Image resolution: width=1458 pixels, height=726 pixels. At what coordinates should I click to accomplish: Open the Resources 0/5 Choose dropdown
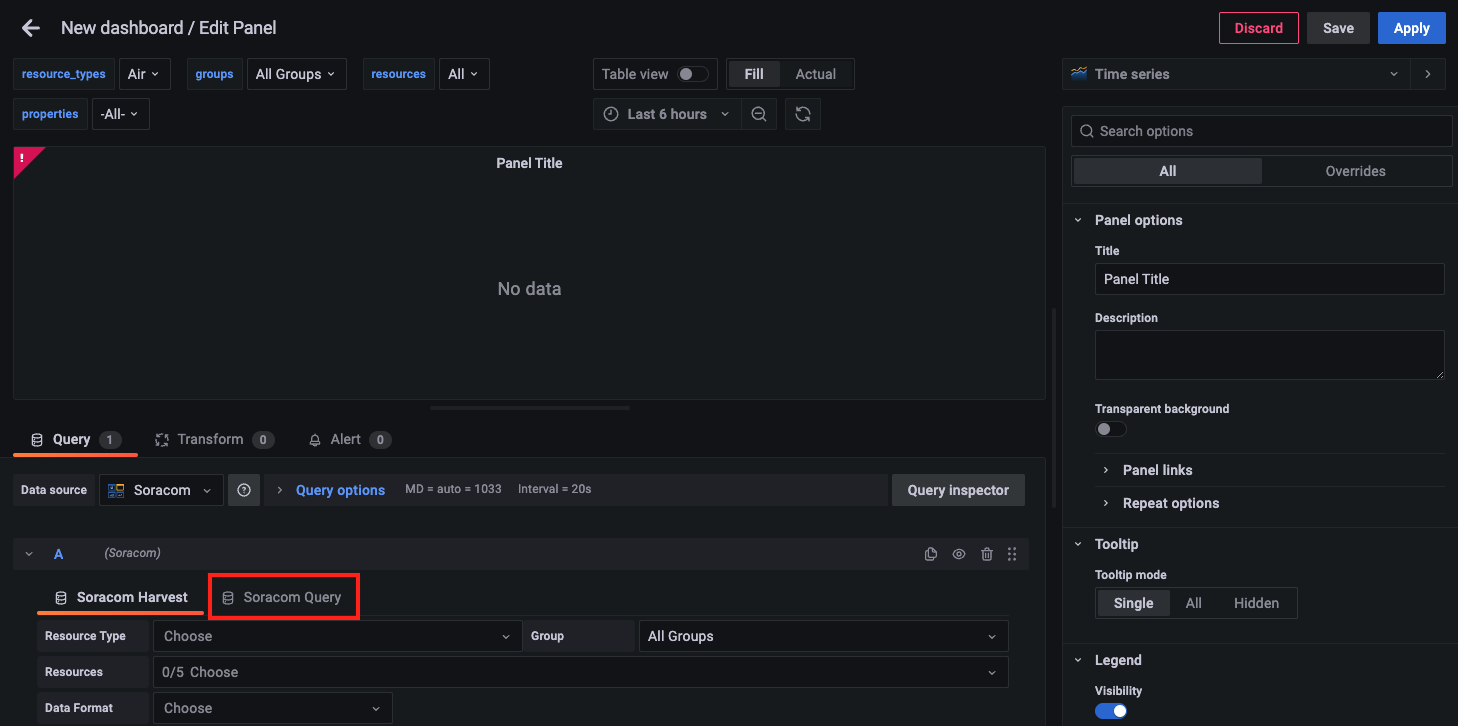pyautogui.click(x=580, y=672)
